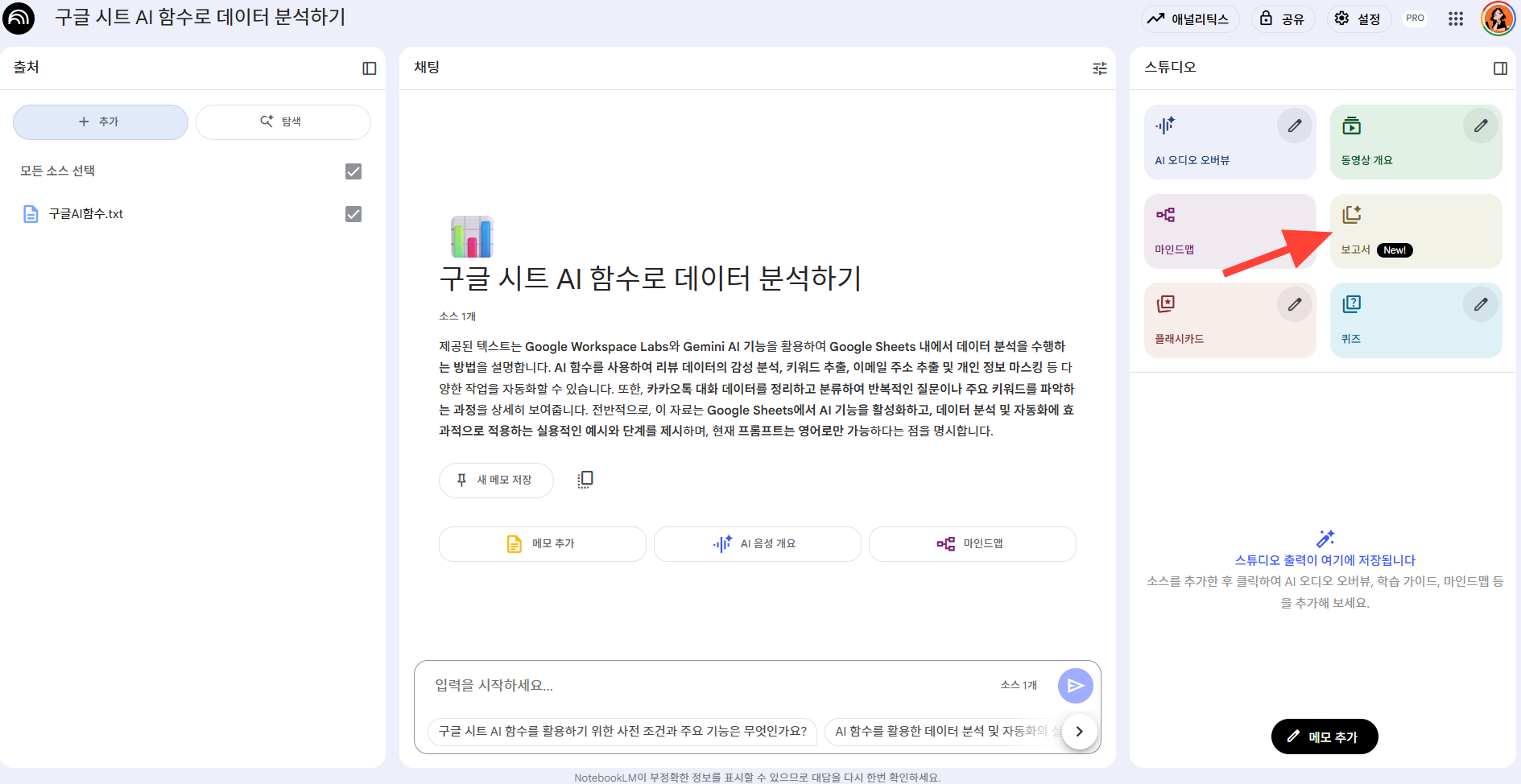This screenshot has width=1521, height=784.
Task: Save summary as a new note (새 메모 저장)
Action: tap(496, 480)
